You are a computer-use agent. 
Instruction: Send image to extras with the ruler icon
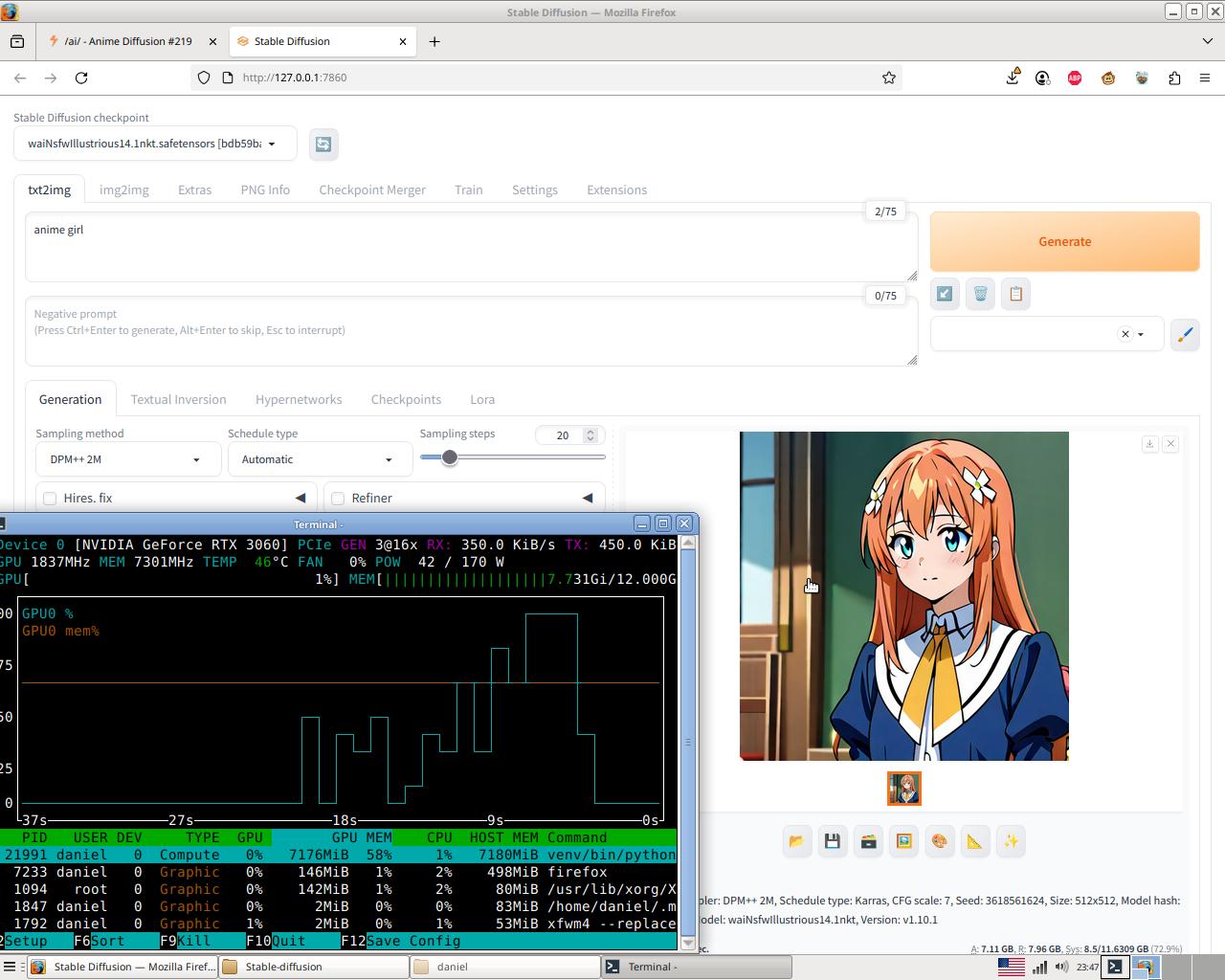[974, 841]
